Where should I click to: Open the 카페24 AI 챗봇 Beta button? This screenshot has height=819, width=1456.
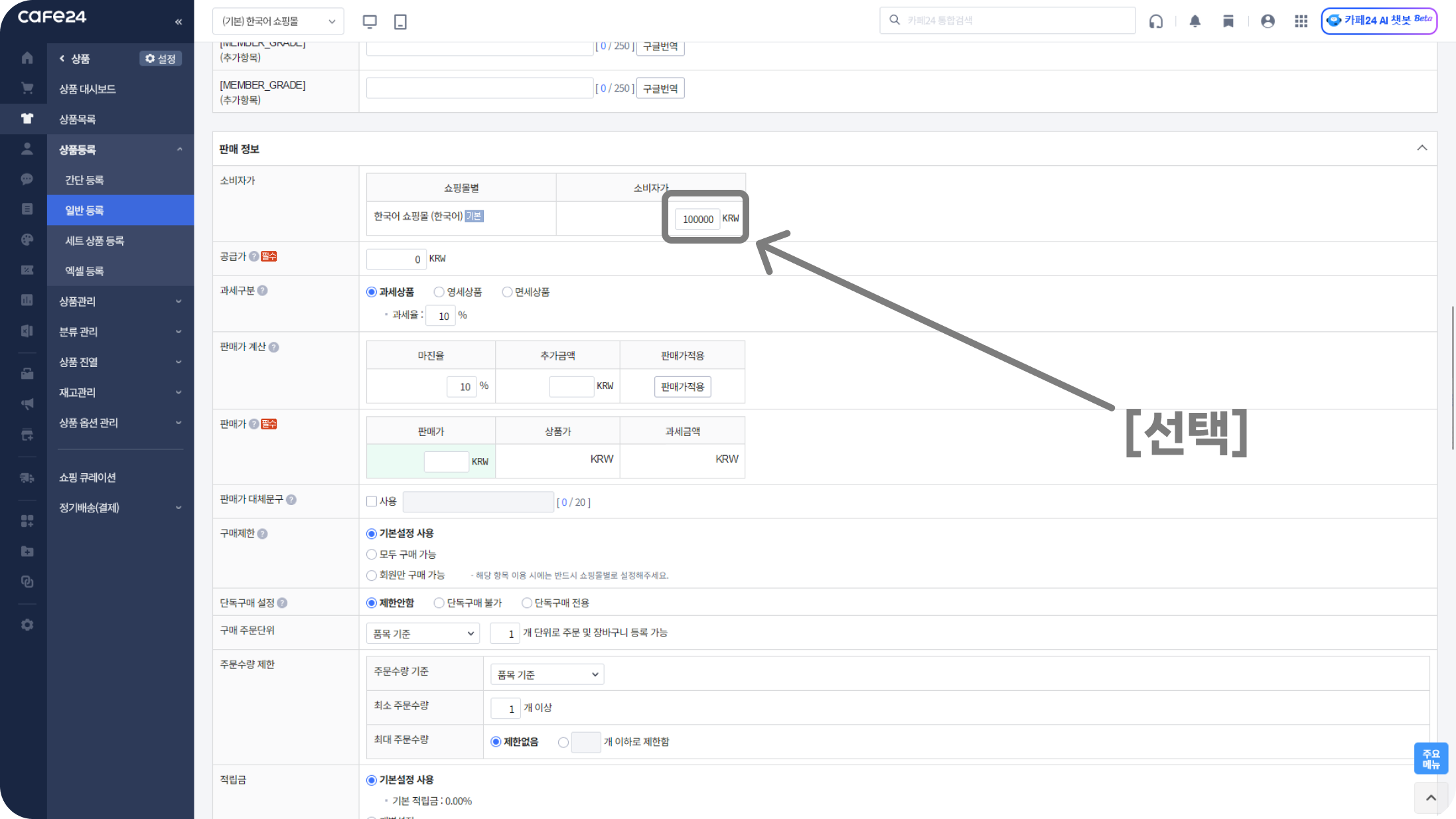[1379, 21]
